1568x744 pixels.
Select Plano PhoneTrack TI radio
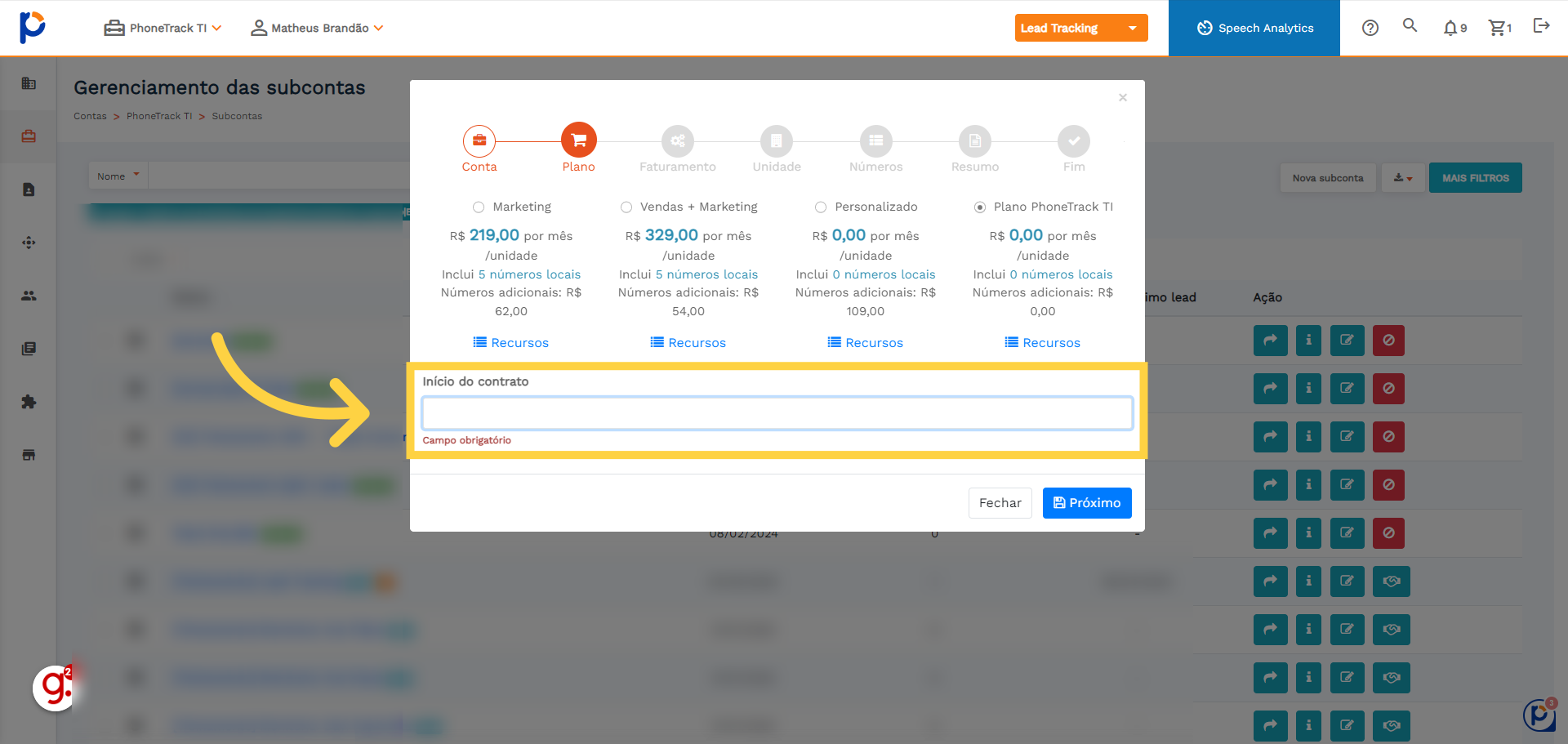pos(980,207)
